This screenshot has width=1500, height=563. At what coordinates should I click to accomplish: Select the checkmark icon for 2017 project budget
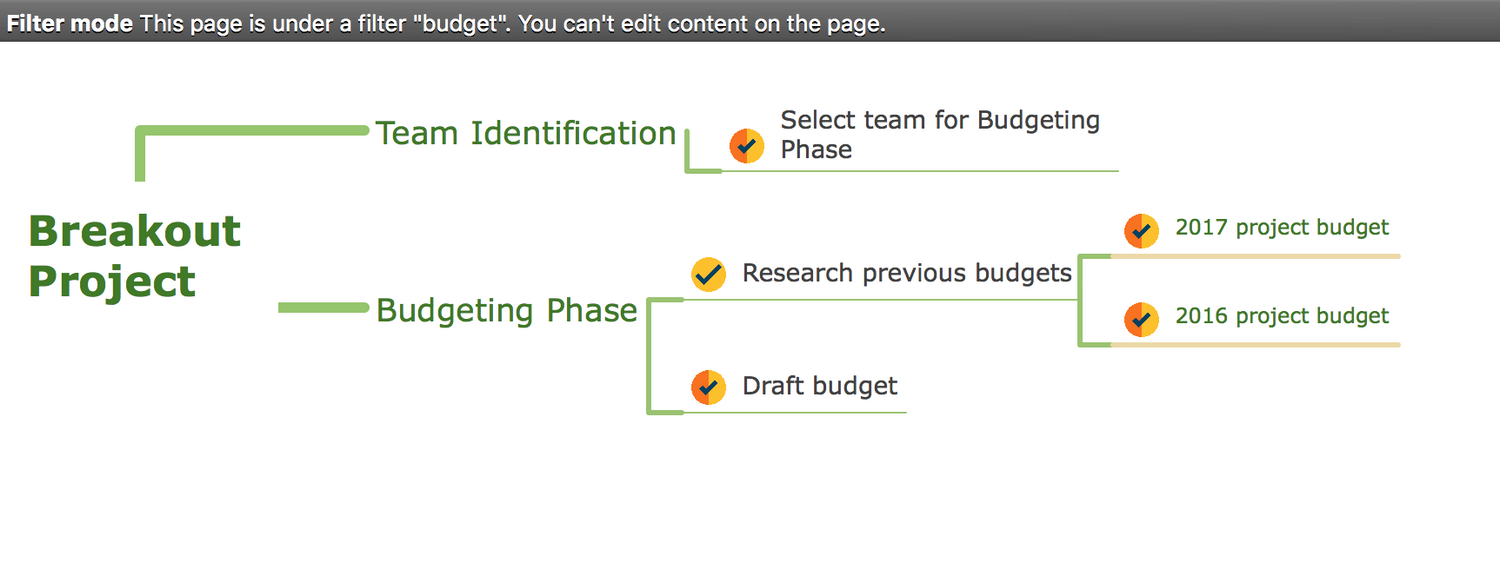pyautogui.click(x=1141, y=231)
